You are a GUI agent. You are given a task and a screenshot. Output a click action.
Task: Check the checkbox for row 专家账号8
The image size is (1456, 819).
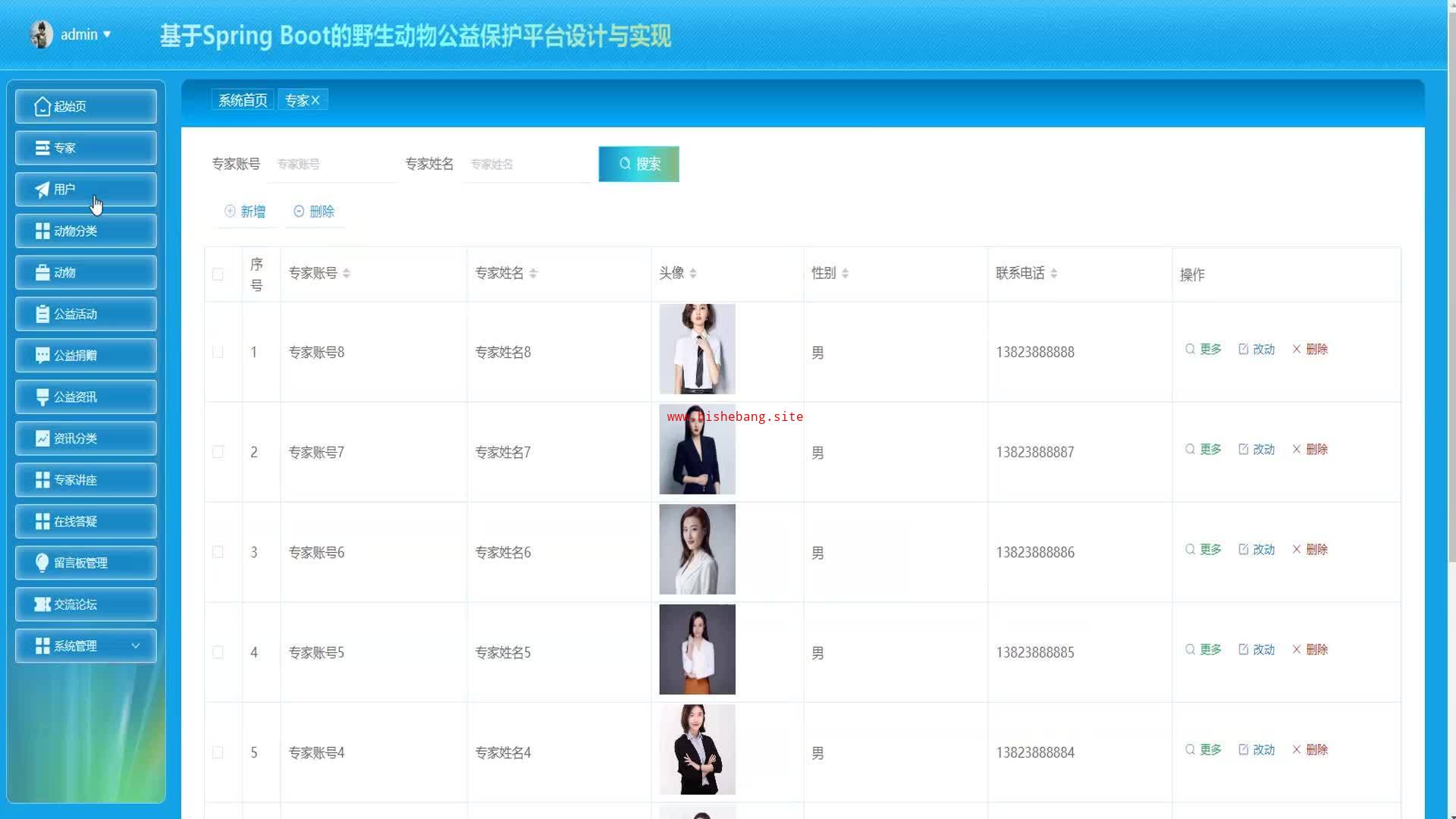(x=218, y=353)
